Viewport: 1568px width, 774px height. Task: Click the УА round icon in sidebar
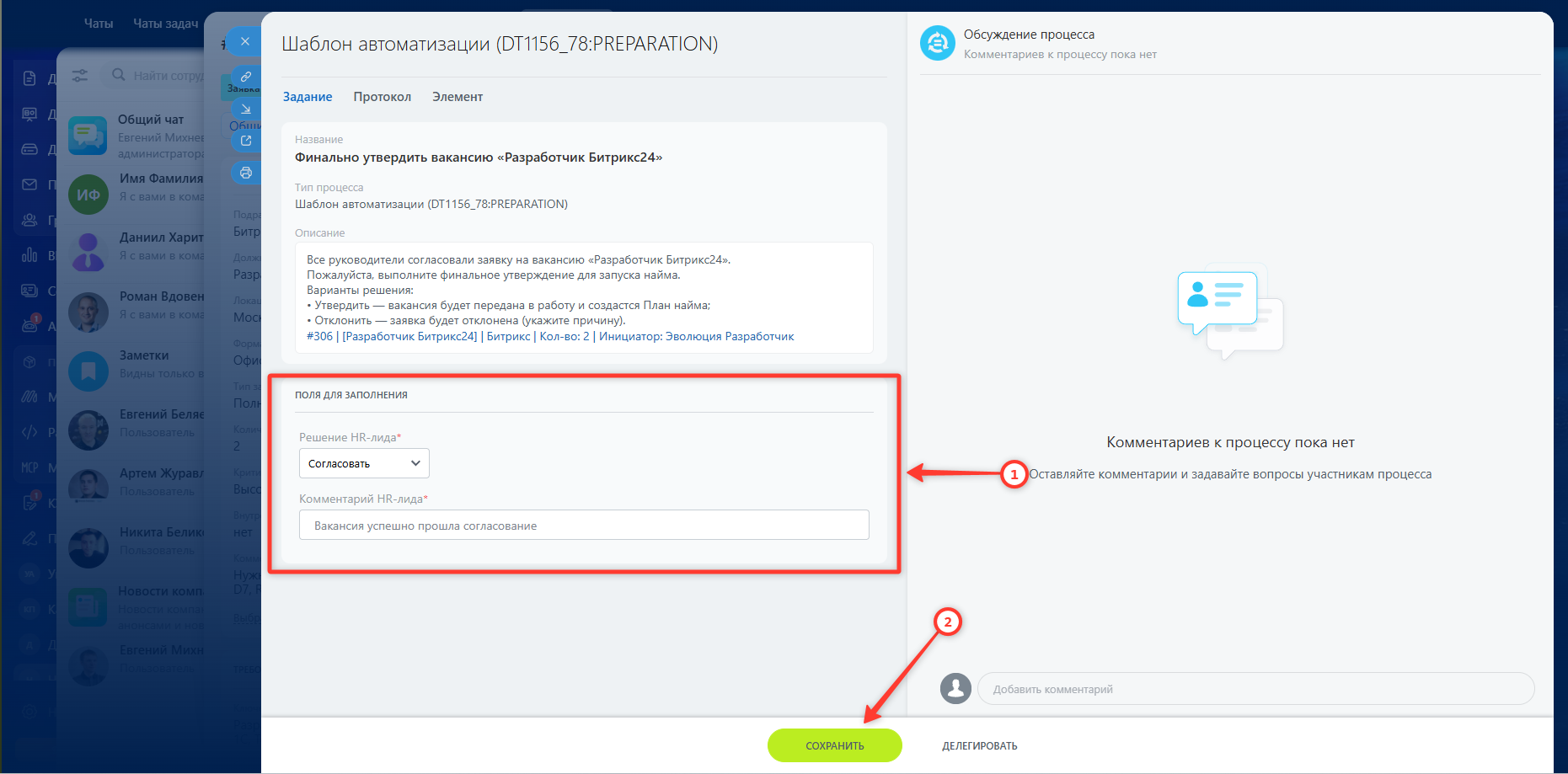29,574
